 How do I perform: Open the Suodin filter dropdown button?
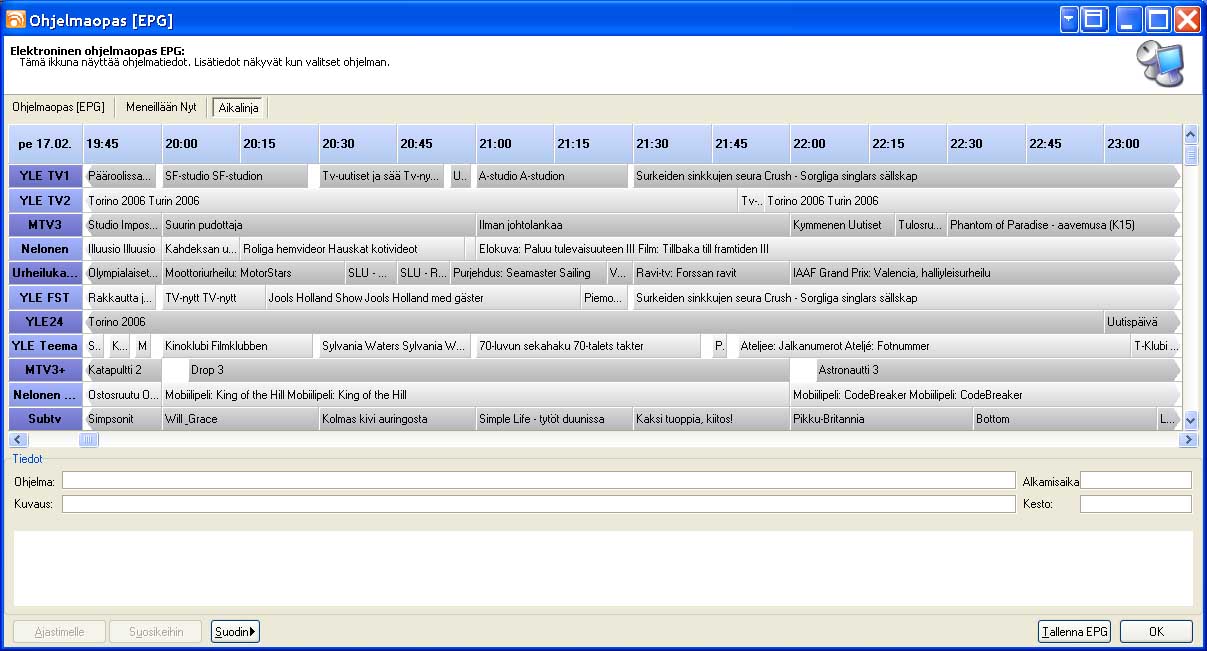point(235,632)
